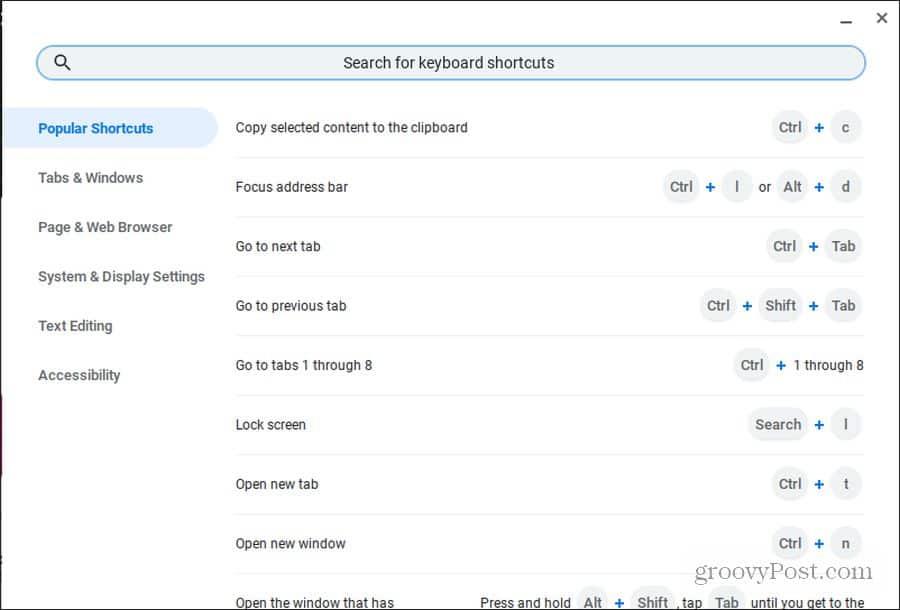
Task: Click the 'Go to next tab' text
Action: click(278, 246)
